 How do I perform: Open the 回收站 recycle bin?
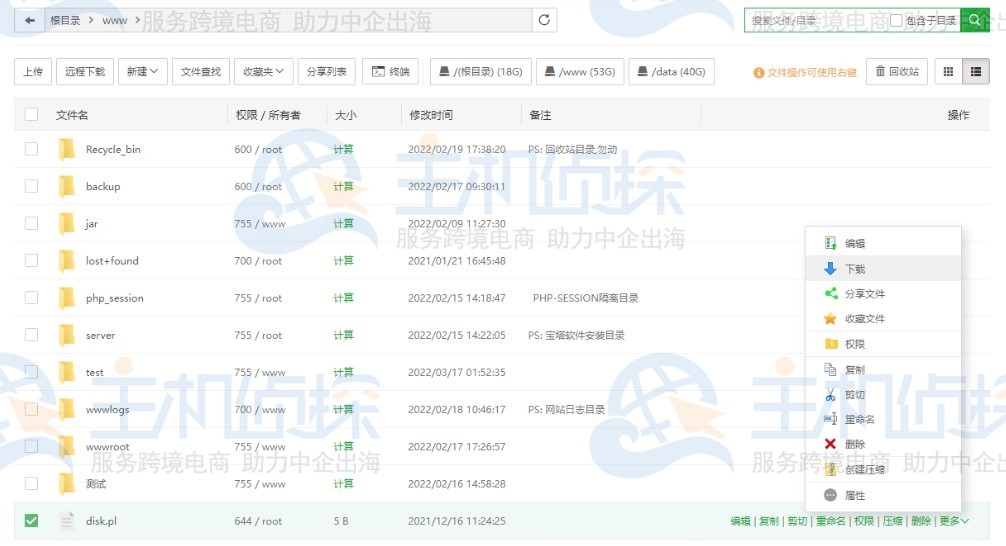897,72
